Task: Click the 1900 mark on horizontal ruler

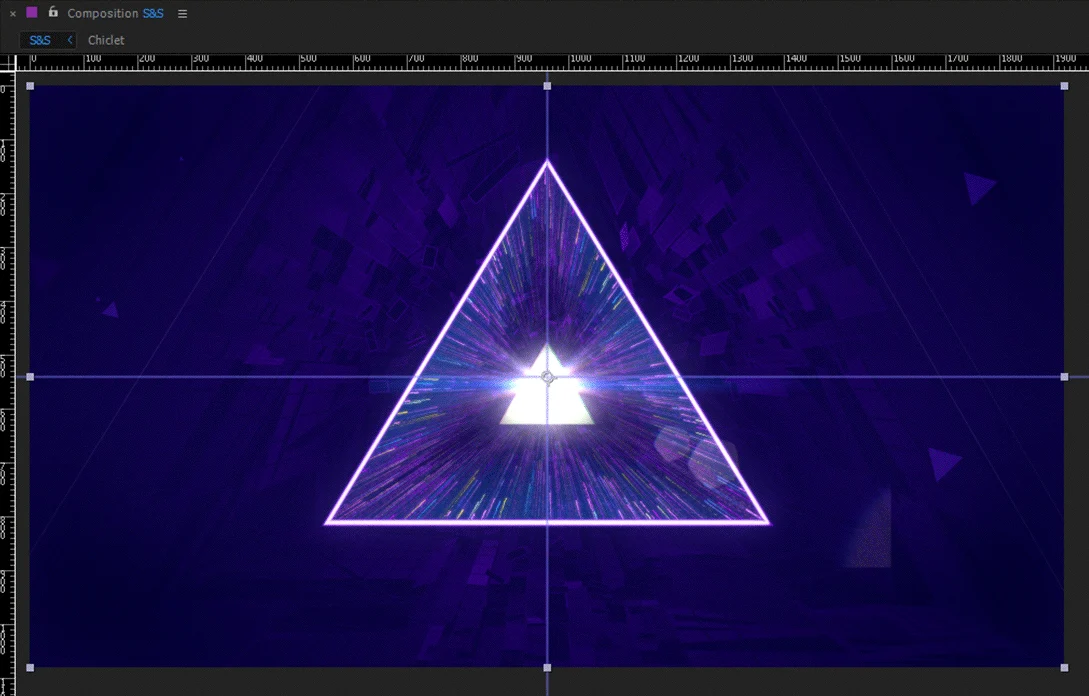Action: pyautogui.click(x=1065, y=59)
